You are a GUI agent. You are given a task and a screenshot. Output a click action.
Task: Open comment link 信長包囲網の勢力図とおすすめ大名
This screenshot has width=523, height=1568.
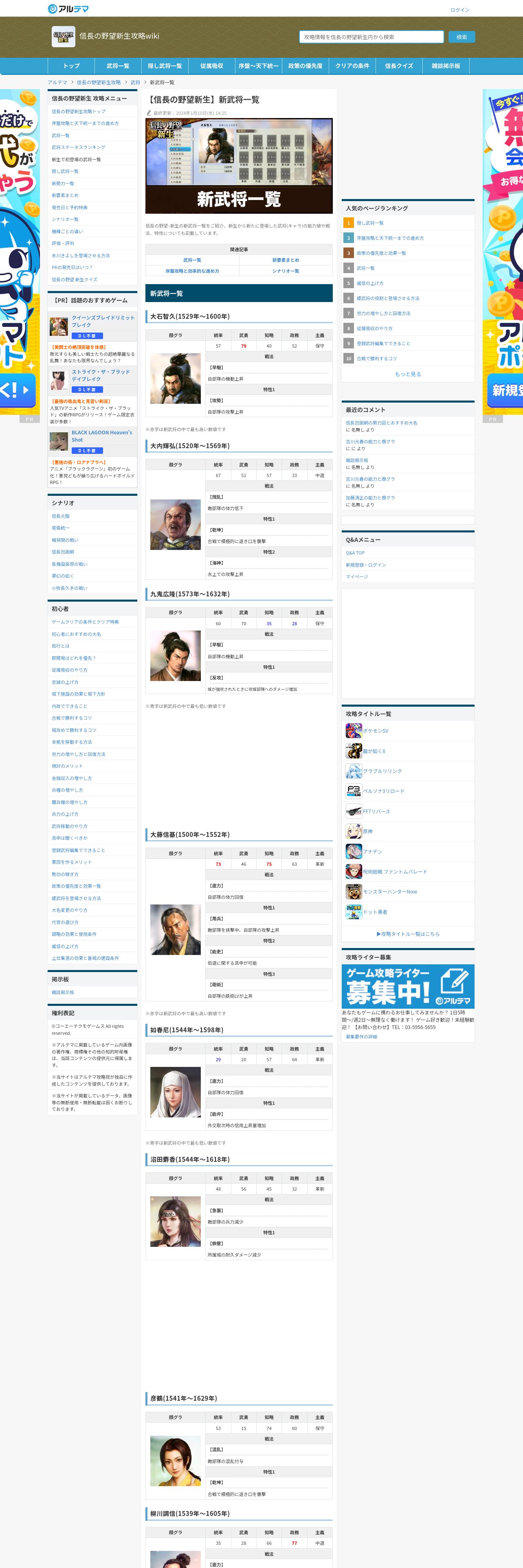382,423
